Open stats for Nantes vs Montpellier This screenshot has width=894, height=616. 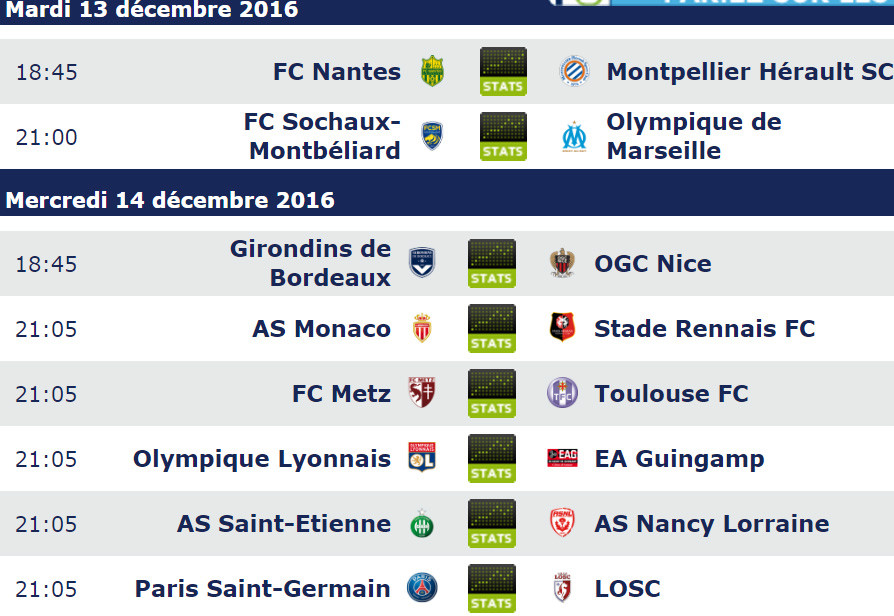click(x=503, y=71)
